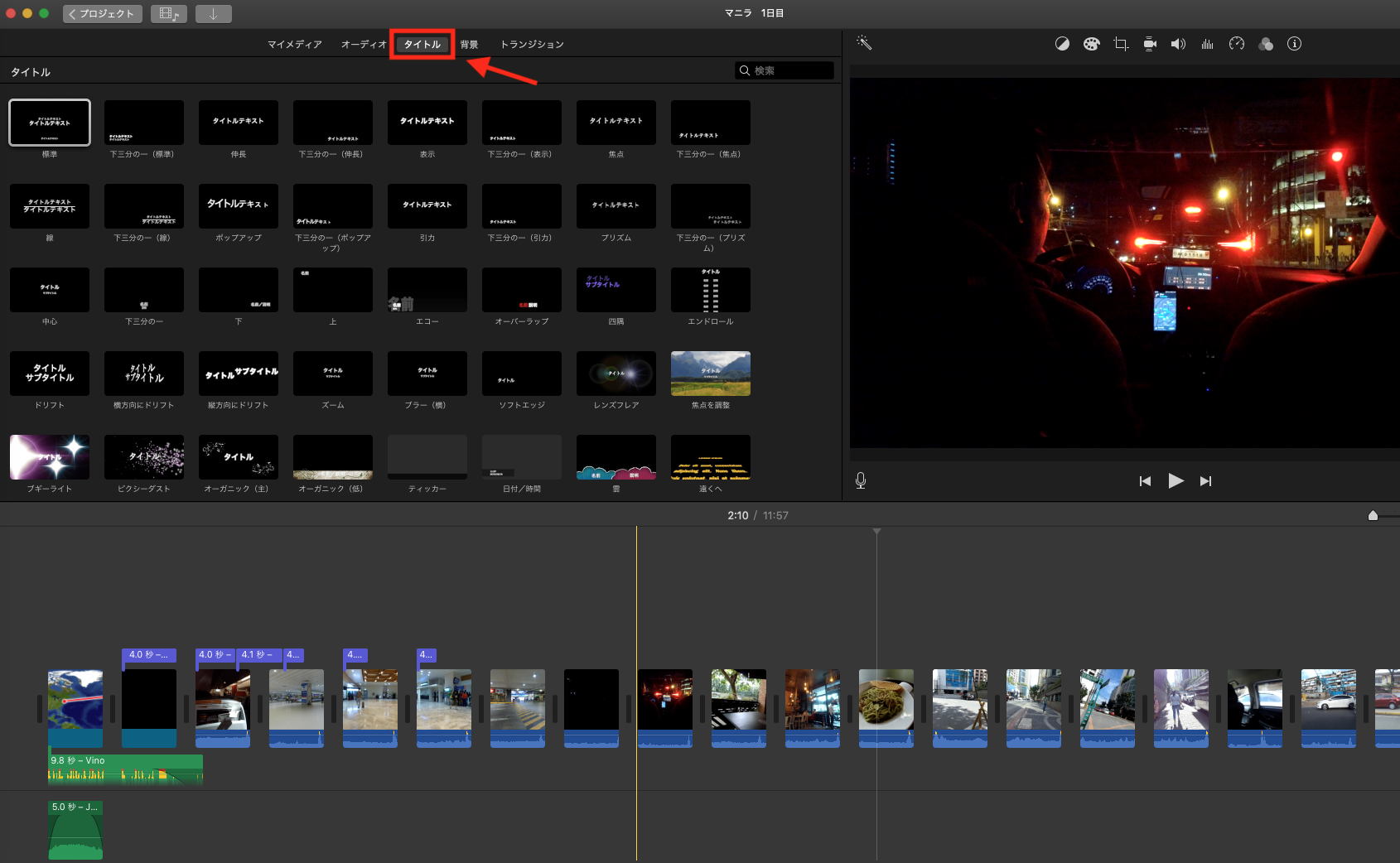Select the 線 title thumbnail
The width and height of the screenshot is (1400, 863).
pyautogui.click(x=50, y=206)
